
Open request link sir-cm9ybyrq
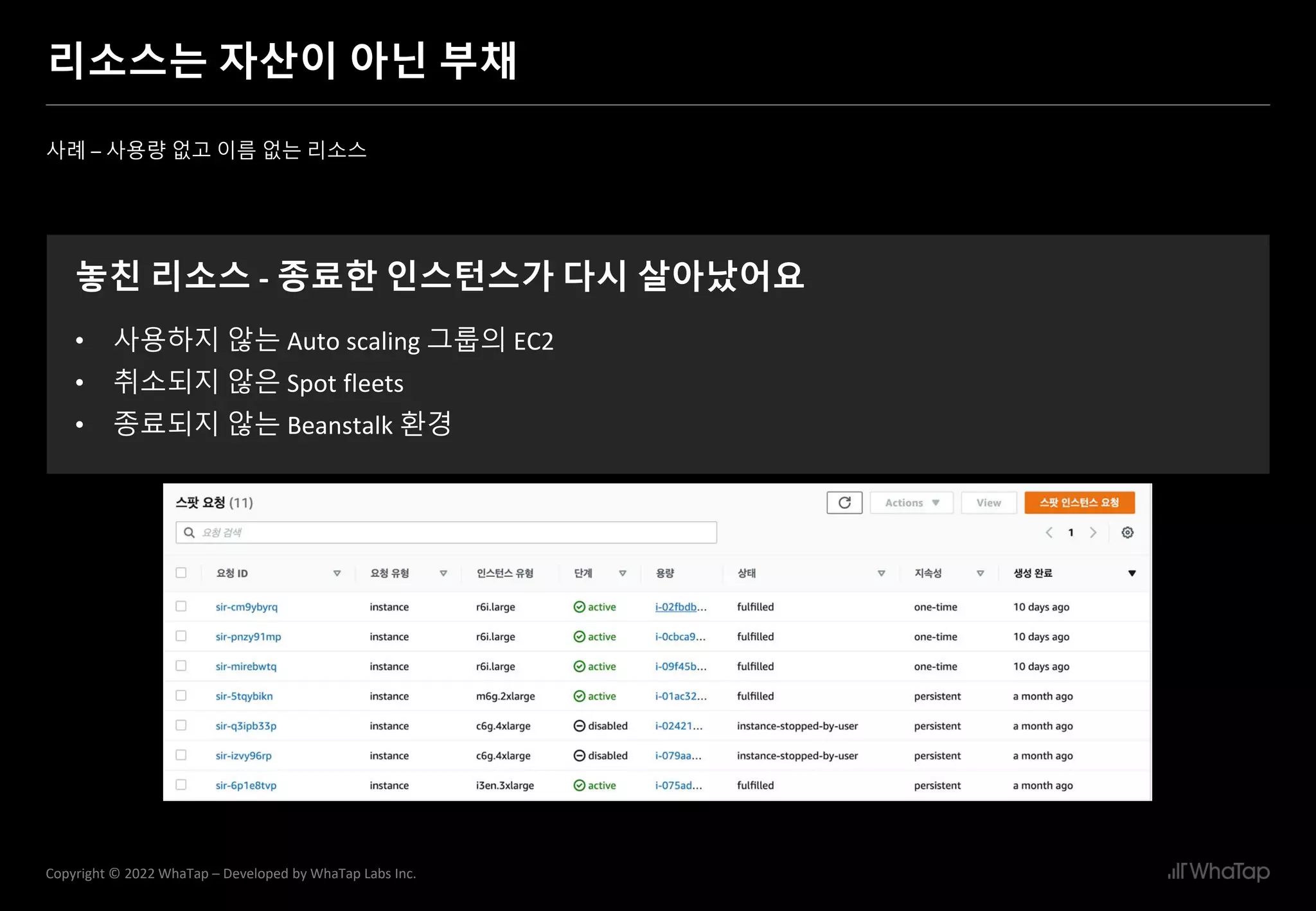pyautogui.click(x=247, y=607)
